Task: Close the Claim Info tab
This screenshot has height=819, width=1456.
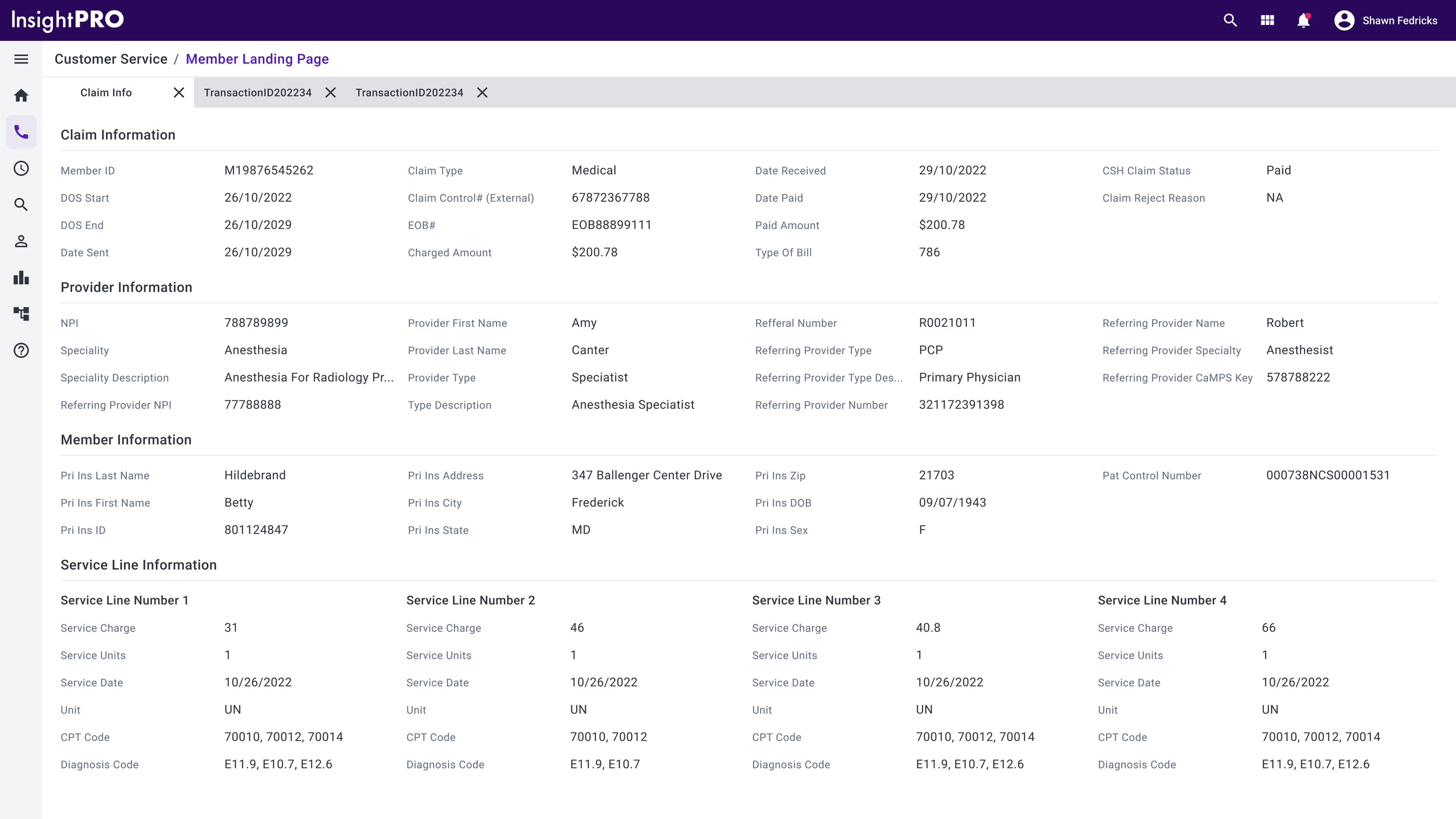Action: pos(179,93)
